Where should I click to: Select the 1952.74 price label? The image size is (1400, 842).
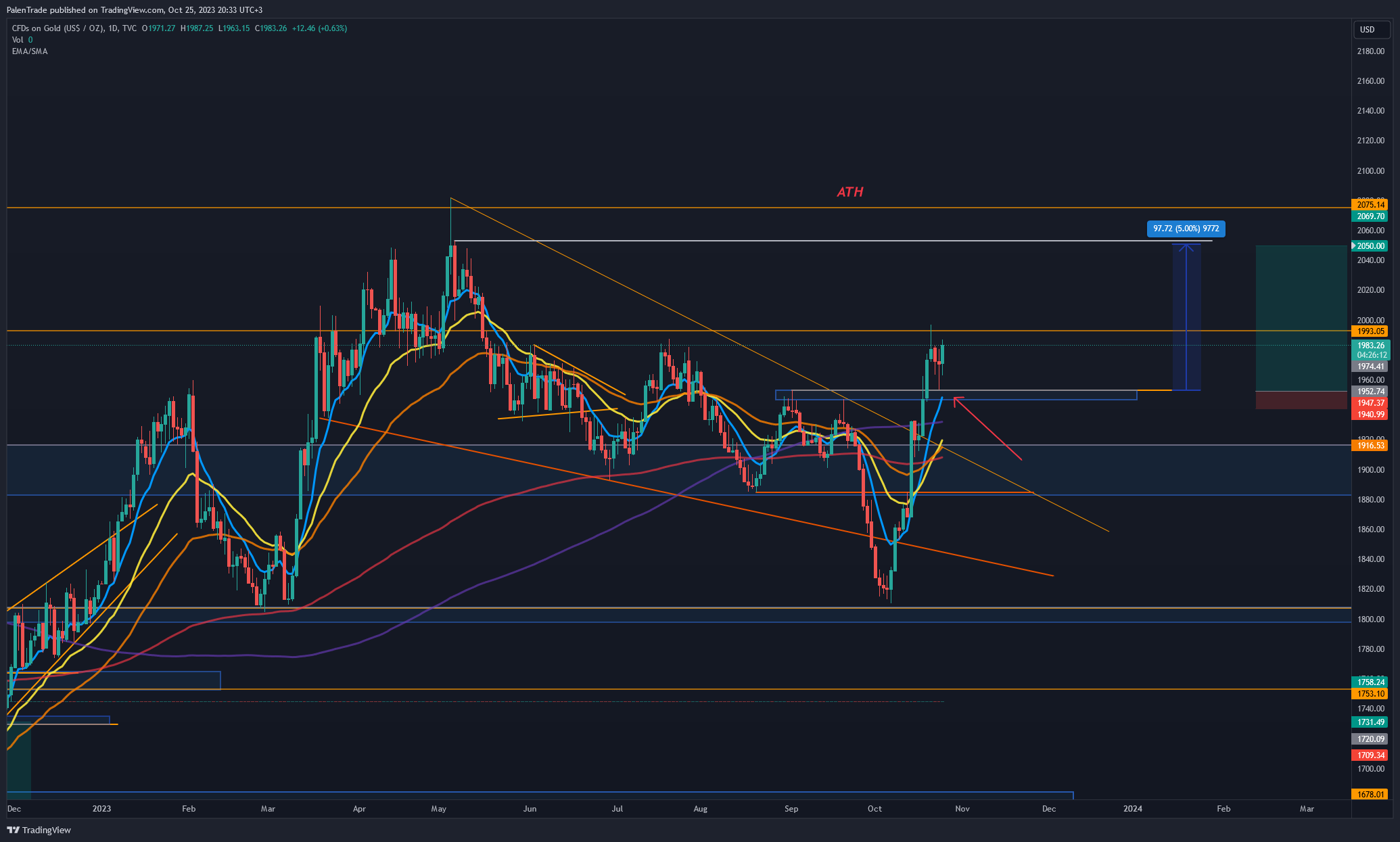(1370, 392)
